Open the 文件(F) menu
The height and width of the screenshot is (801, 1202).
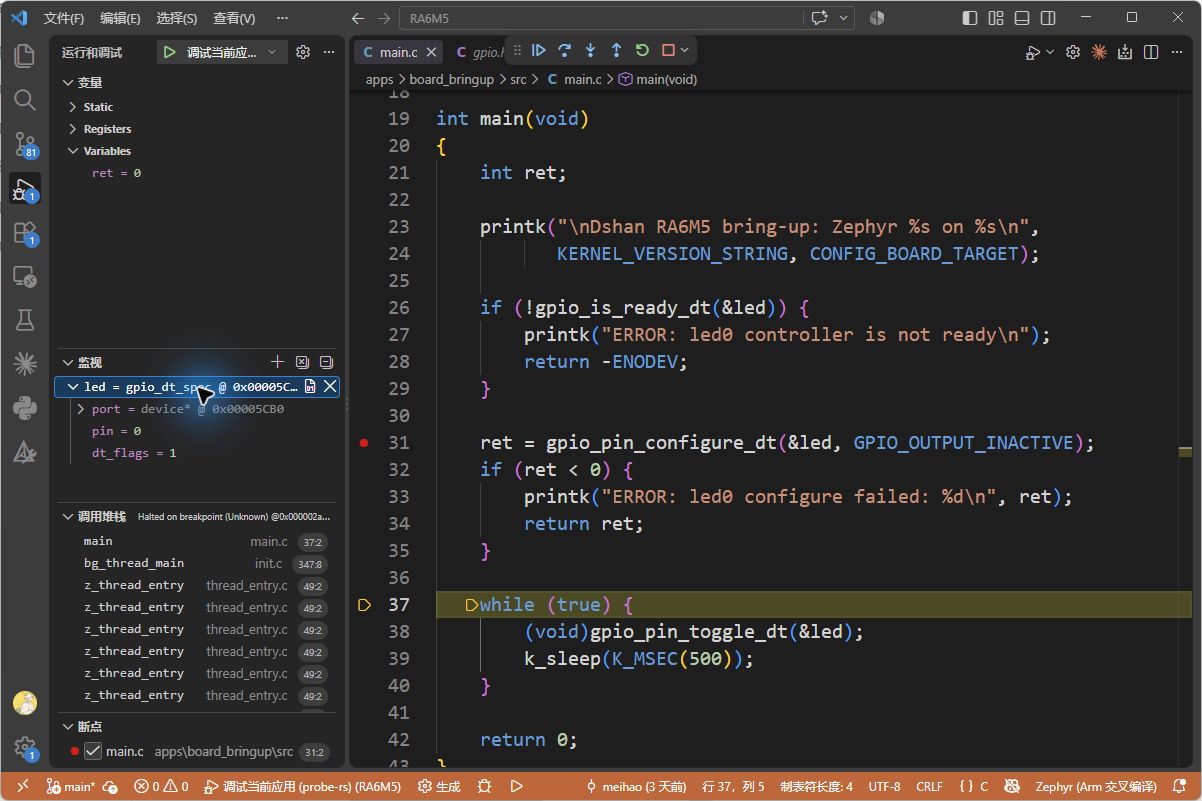[64, 18]
